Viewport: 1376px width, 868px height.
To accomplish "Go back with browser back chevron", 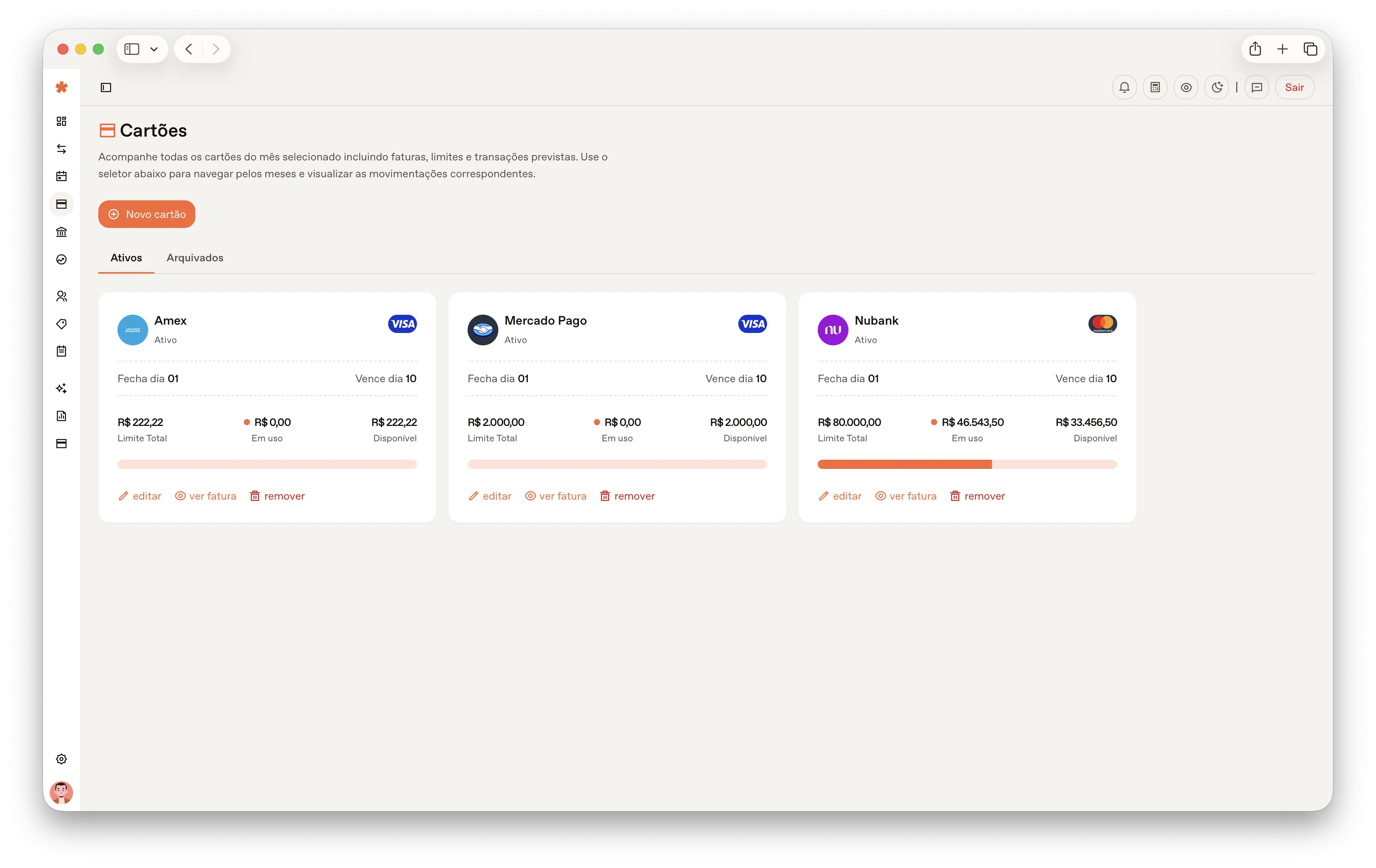I will pyautogui.click(x=189, y=49).
